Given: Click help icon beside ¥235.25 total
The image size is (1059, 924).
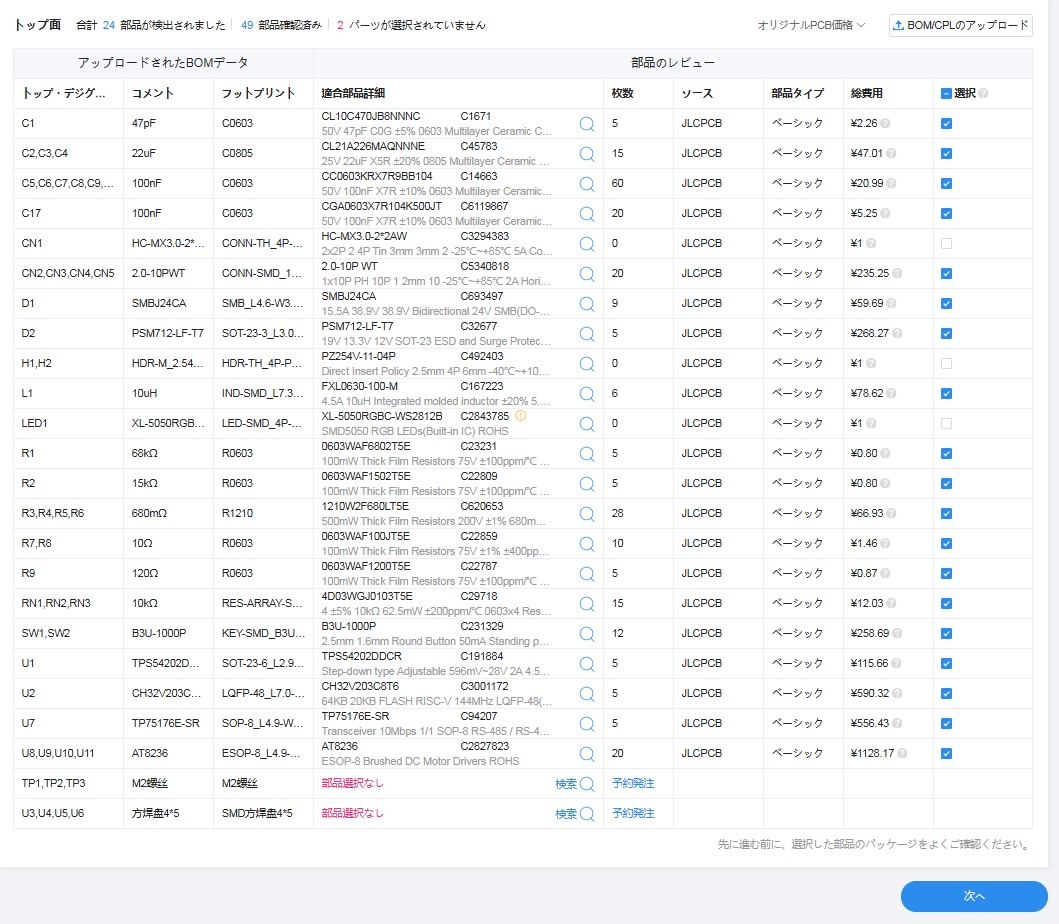Looking at the screenshot, I should 897,274.
